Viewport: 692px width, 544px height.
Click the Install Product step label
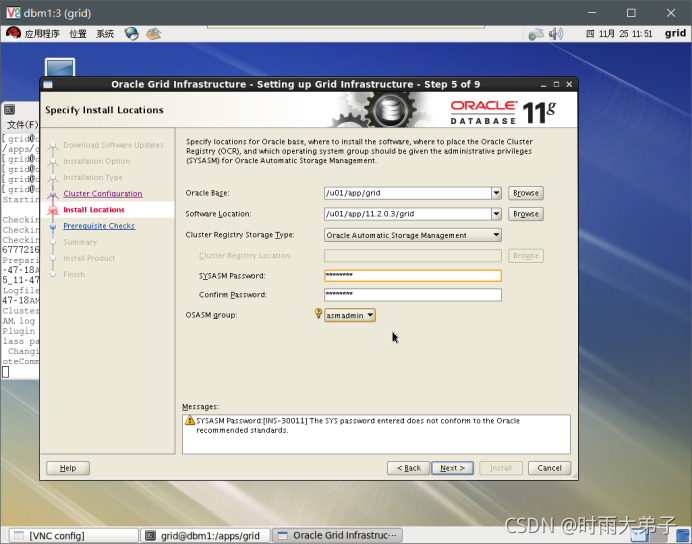click(x=89, y=258)
